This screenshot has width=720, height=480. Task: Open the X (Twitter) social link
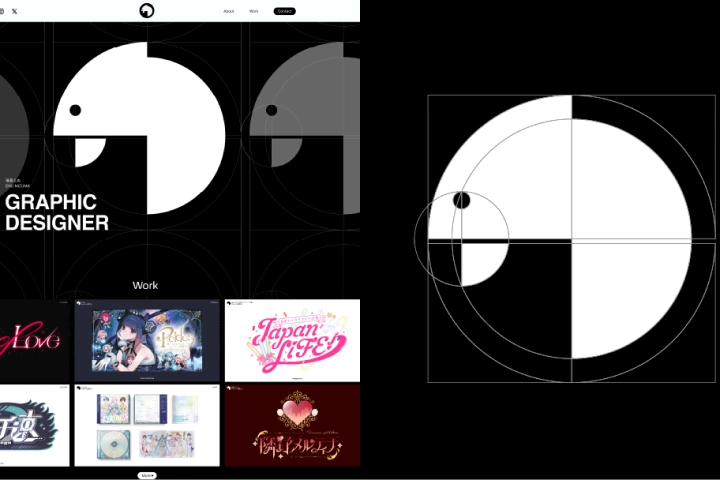15,11
